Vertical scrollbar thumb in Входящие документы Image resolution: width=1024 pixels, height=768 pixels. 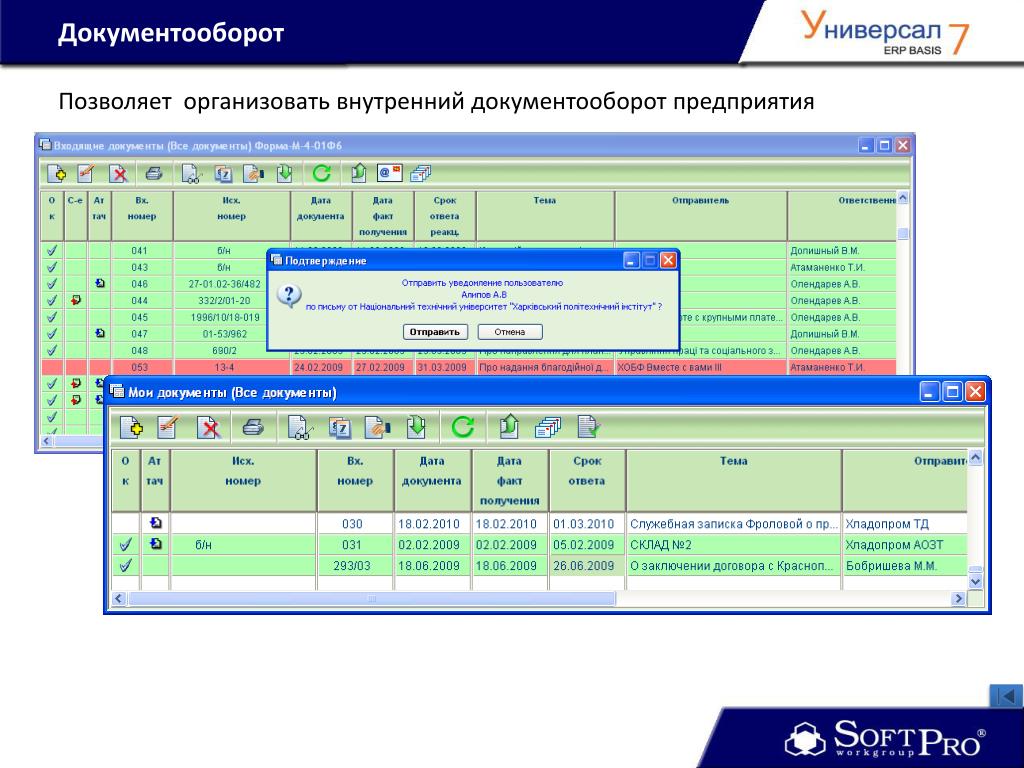point(903,233)
